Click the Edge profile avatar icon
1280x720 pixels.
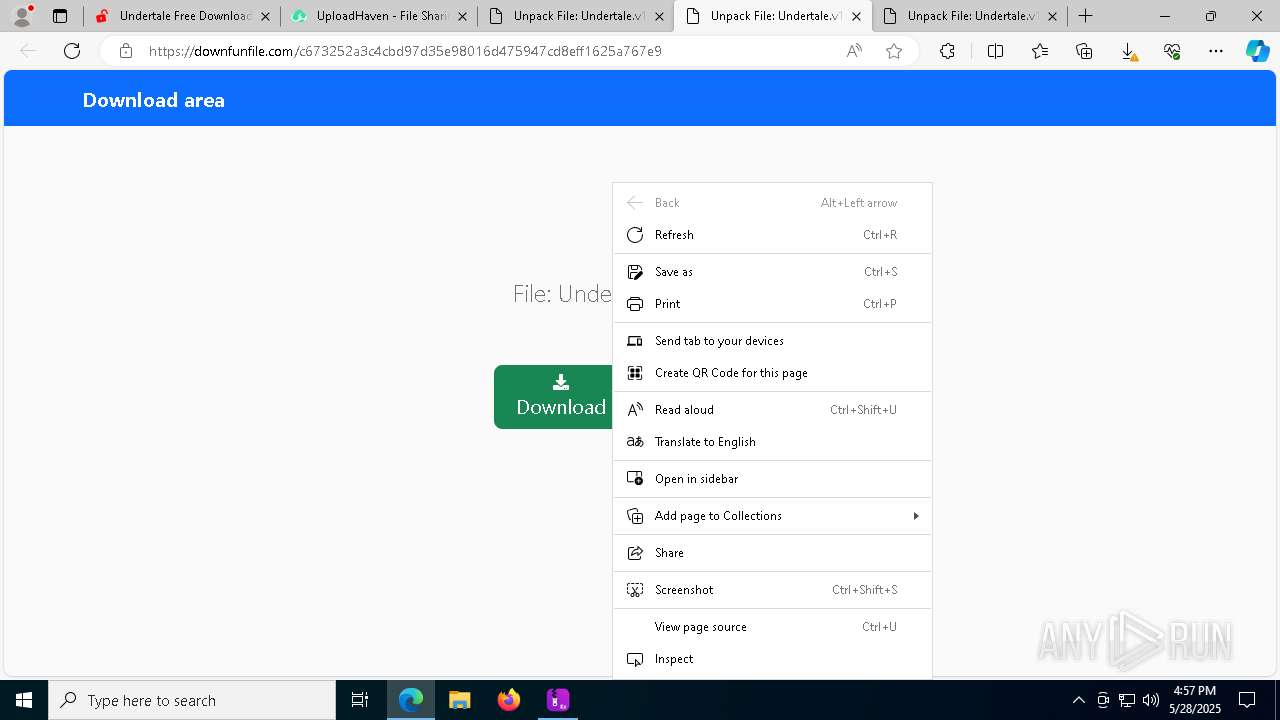coord(22,16)
